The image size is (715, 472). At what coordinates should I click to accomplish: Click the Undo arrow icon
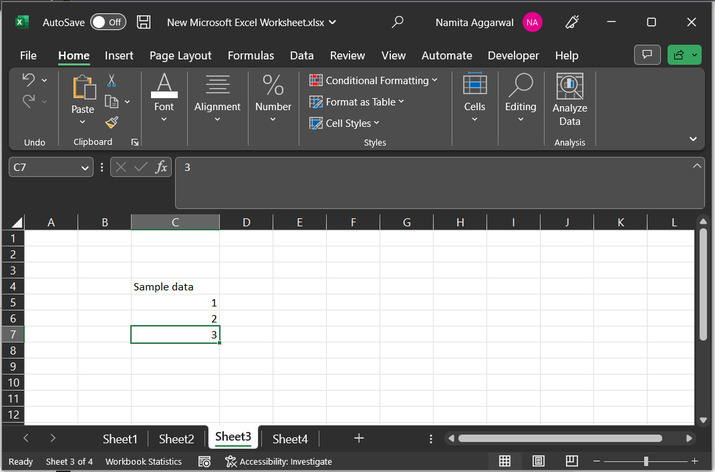[28, 80]
